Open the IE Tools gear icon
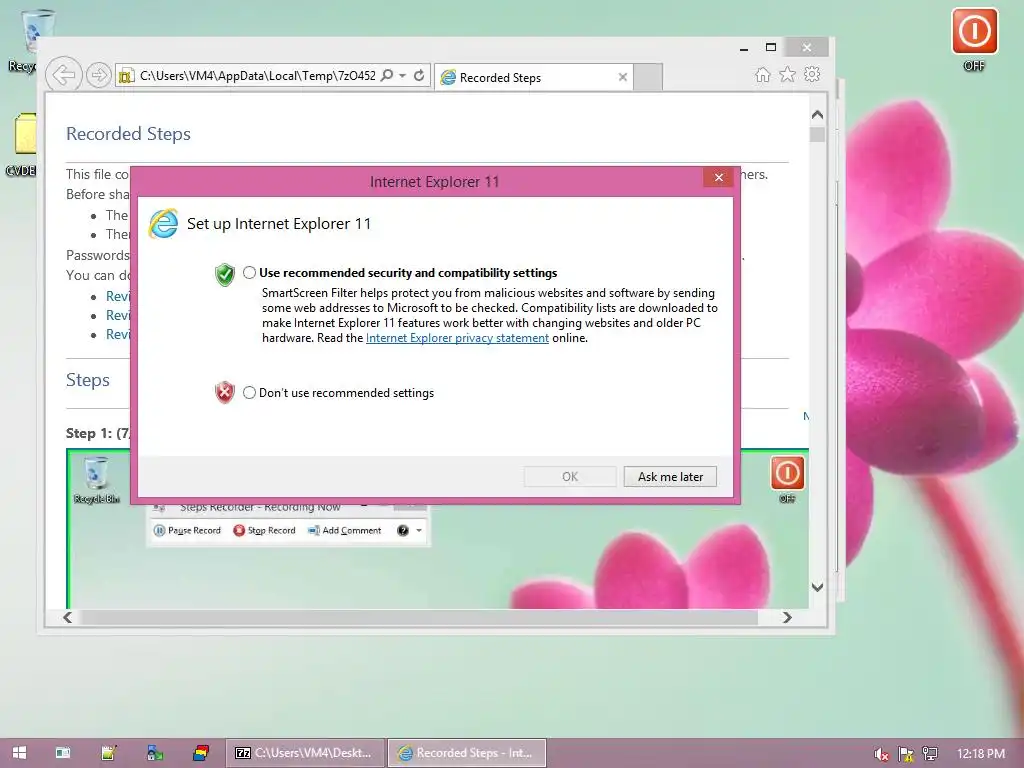Screen dimensions: 1024x768 click(x=812, y=74)
